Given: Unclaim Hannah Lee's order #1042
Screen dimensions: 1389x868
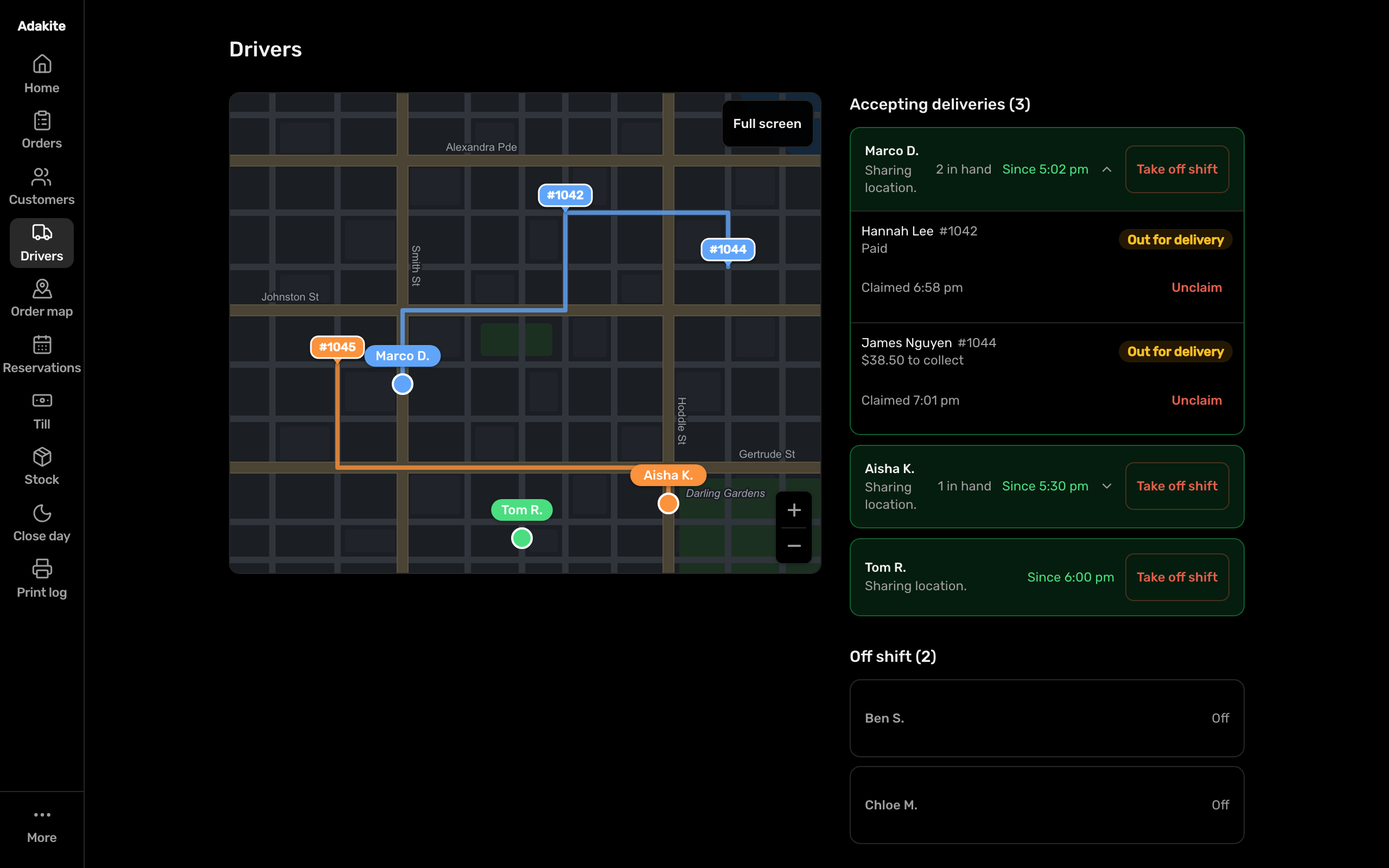Looking at the screenshot, I should pyautogui.click(x=1196, y=288).
